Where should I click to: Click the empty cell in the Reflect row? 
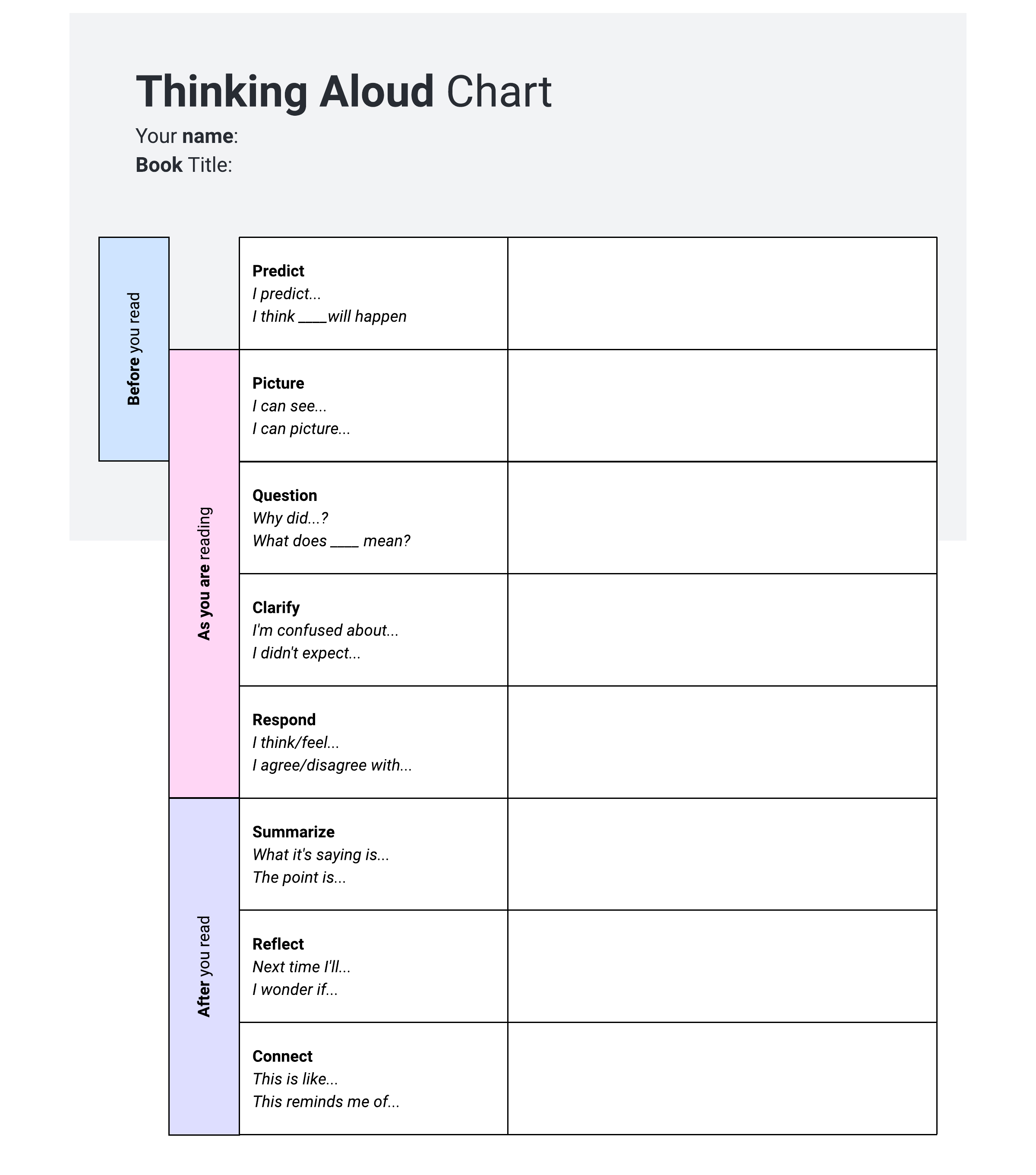tap(722, 966)
